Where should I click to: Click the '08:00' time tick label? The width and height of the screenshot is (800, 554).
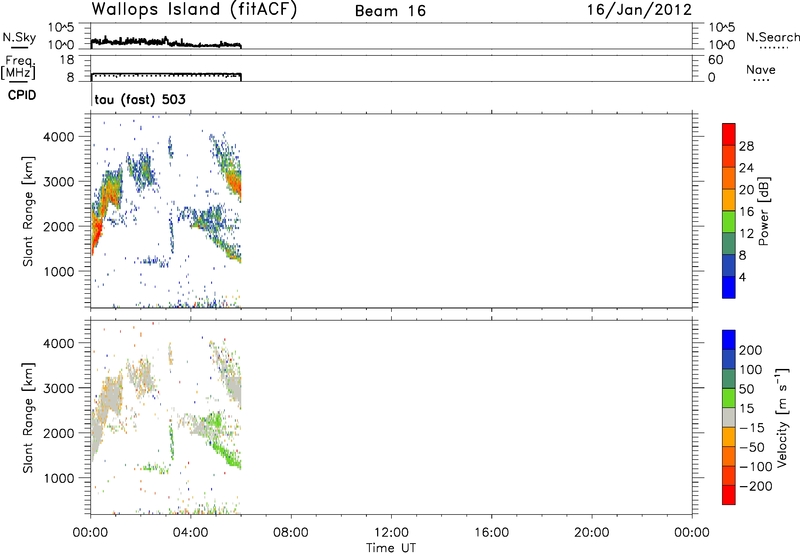[x=291, y=533]
